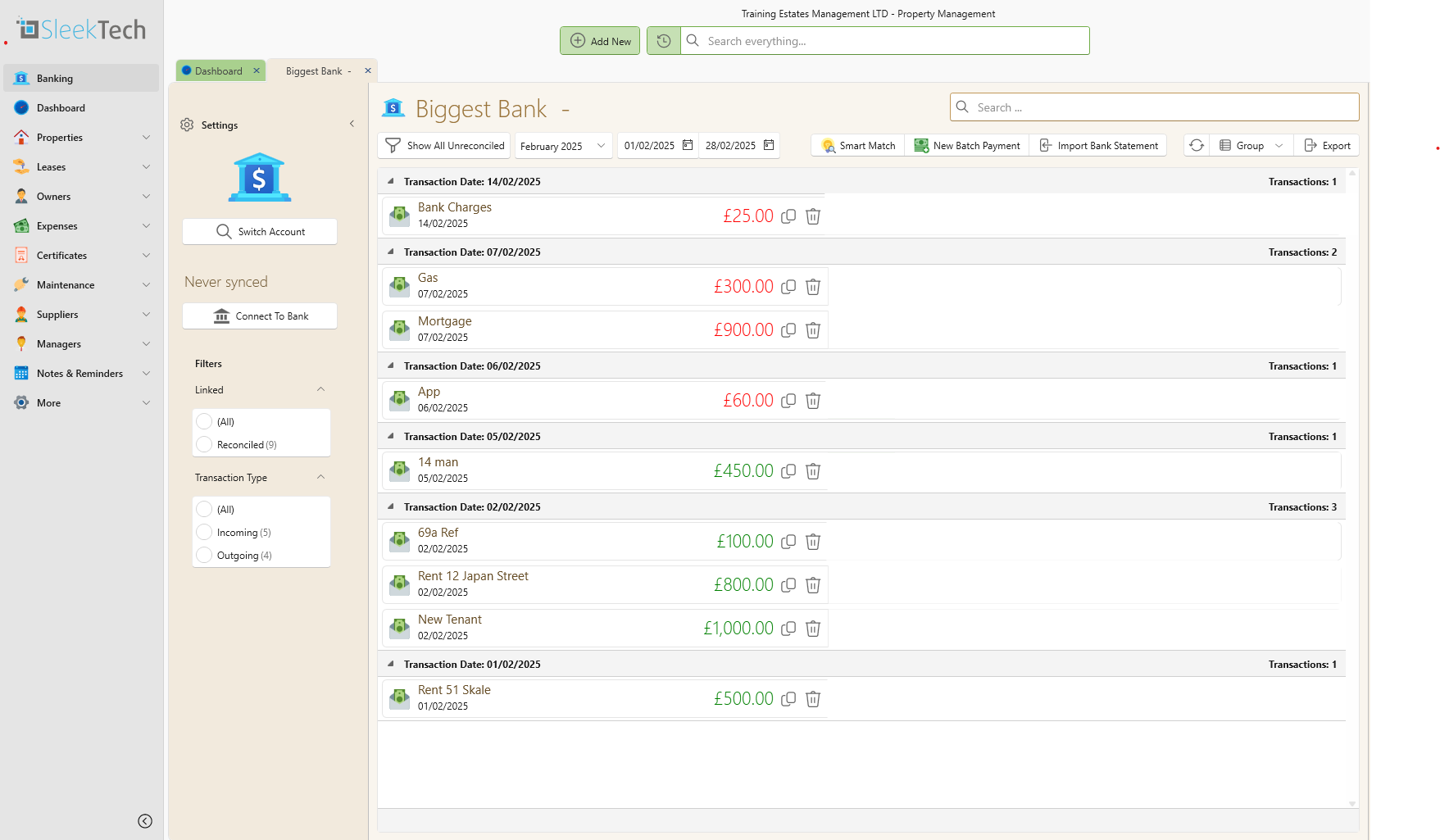Click Switch Account button
The width and height of the screenshot is (1440, 840).
coord(260,231)
